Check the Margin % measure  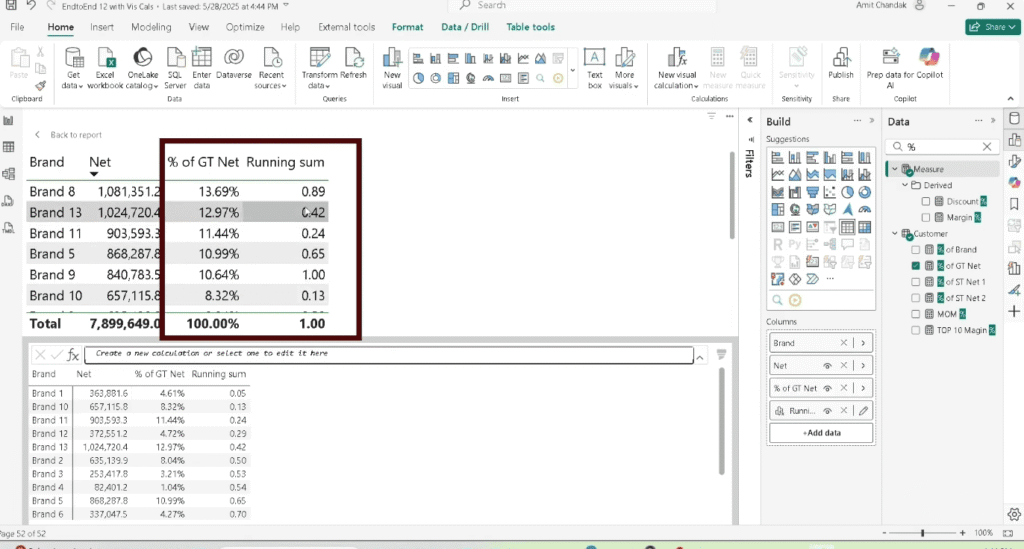point(925,217)
